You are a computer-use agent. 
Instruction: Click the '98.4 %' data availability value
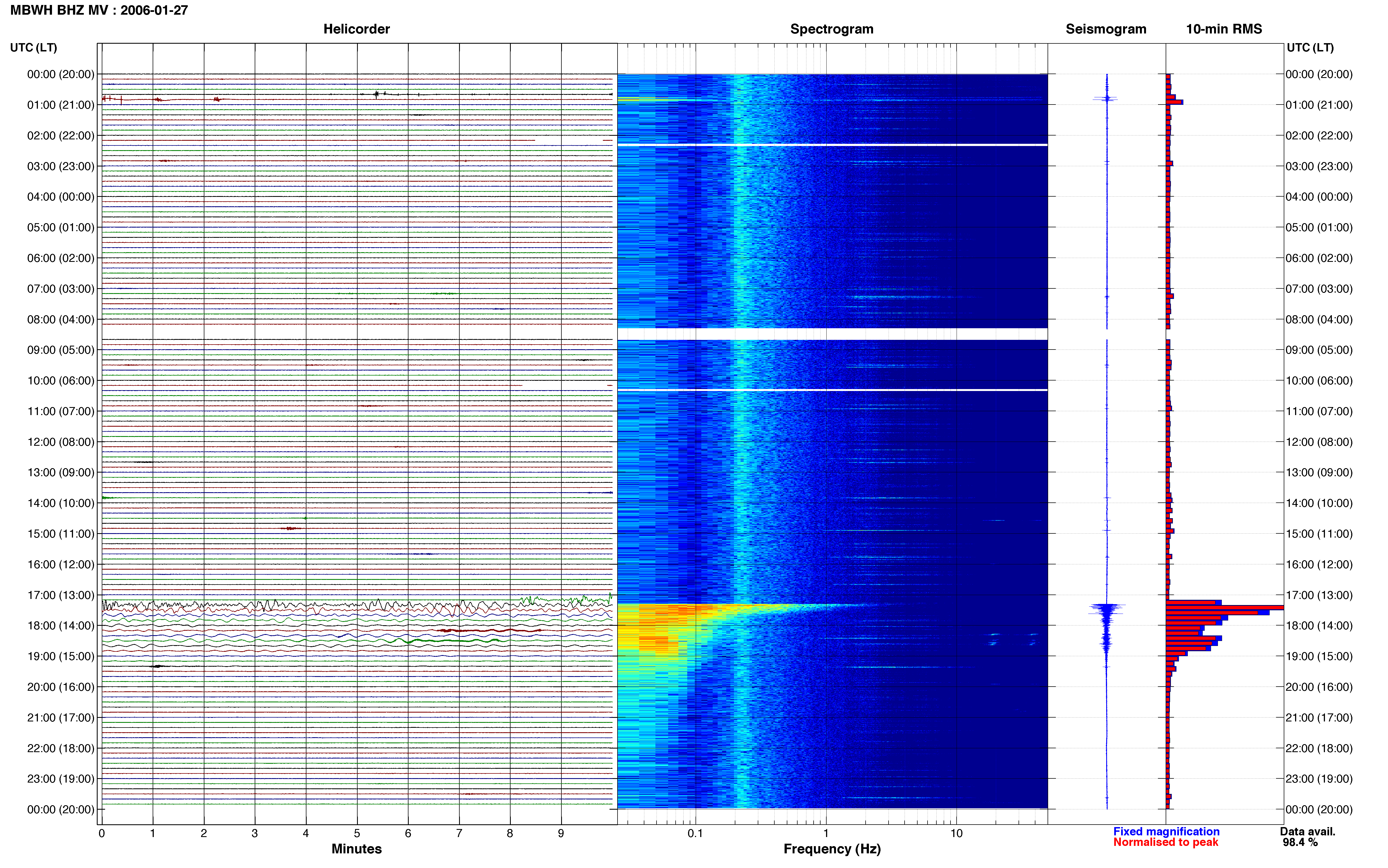tap(1300, 842)
